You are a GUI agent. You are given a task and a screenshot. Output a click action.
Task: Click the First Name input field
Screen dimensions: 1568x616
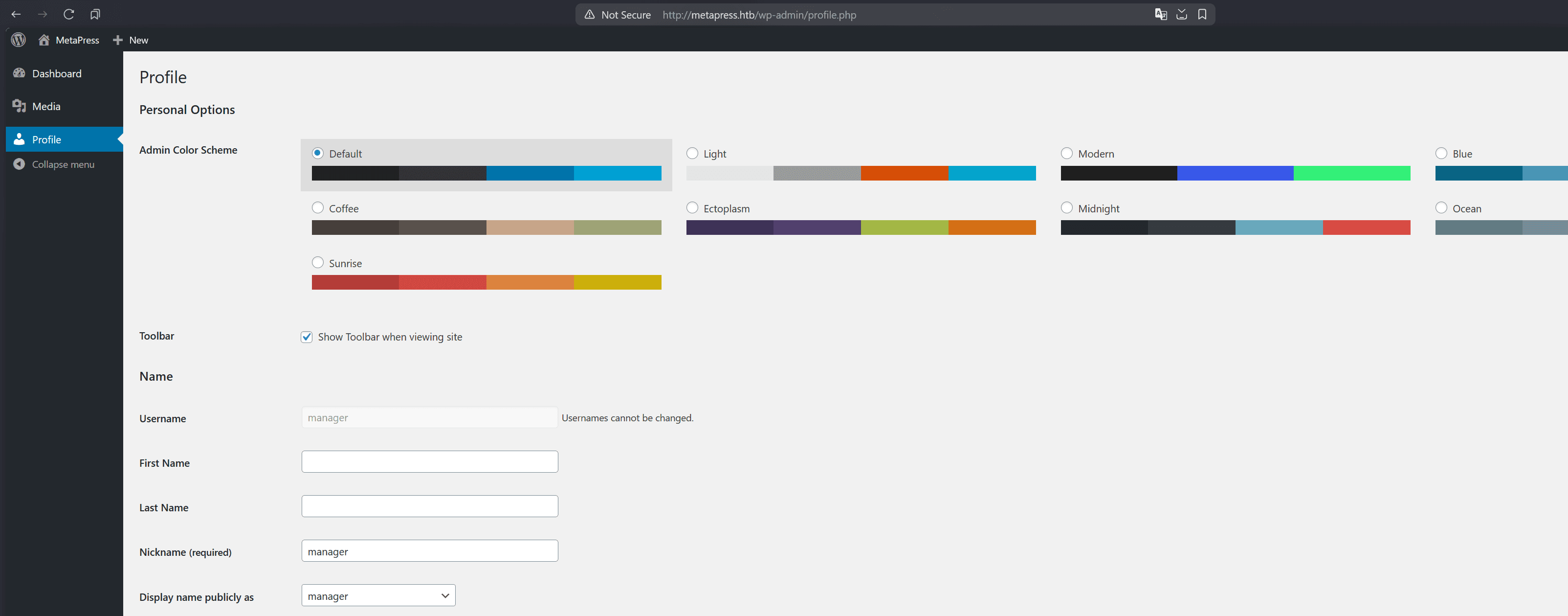pos(429,461)
